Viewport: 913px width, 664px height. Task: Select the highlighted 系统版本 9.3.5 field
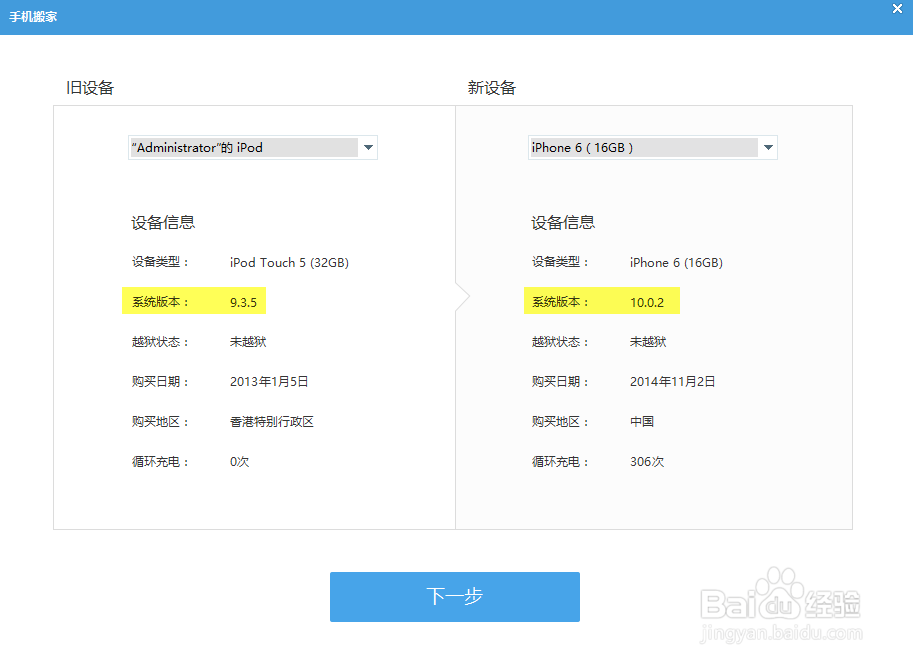pos(193,301)
